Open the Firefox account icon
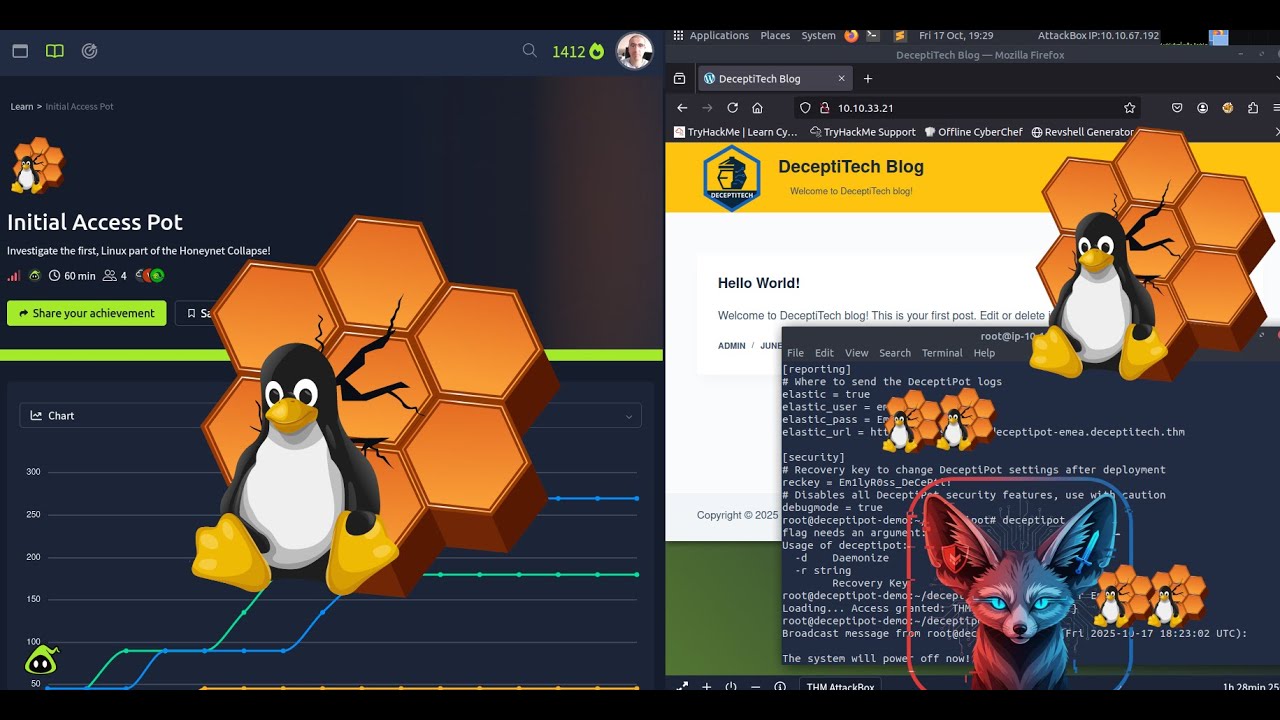This screenshot has width=1280, height=720. (1203, 108)
